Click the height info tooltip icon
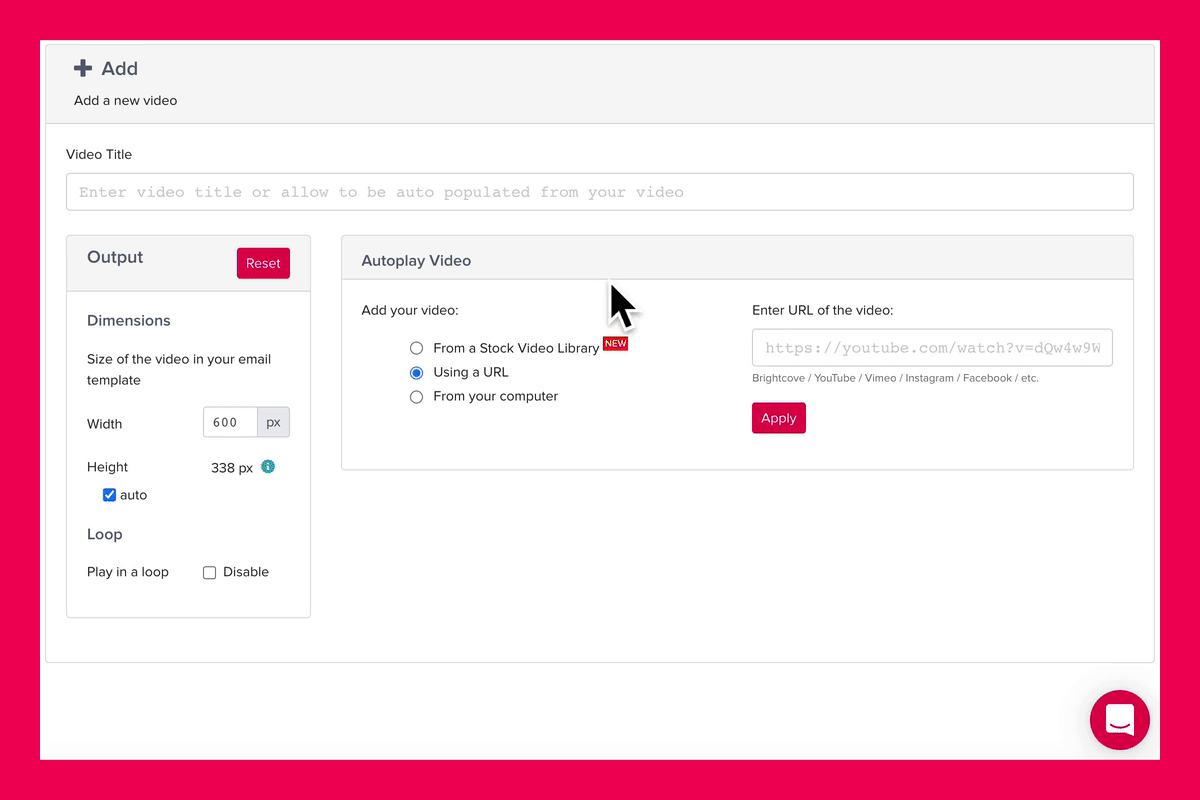This screenshot has height=800, width=1200. 268,466
